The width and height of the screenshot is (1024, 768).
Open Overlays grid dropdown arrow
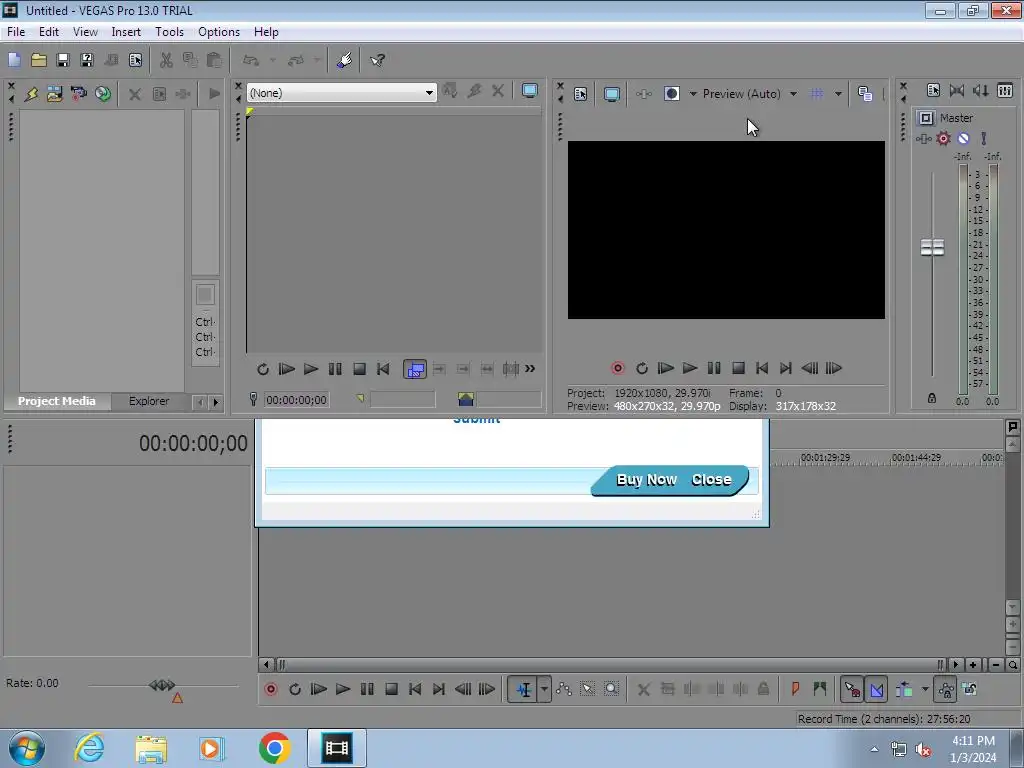click(x=838, y=94)
